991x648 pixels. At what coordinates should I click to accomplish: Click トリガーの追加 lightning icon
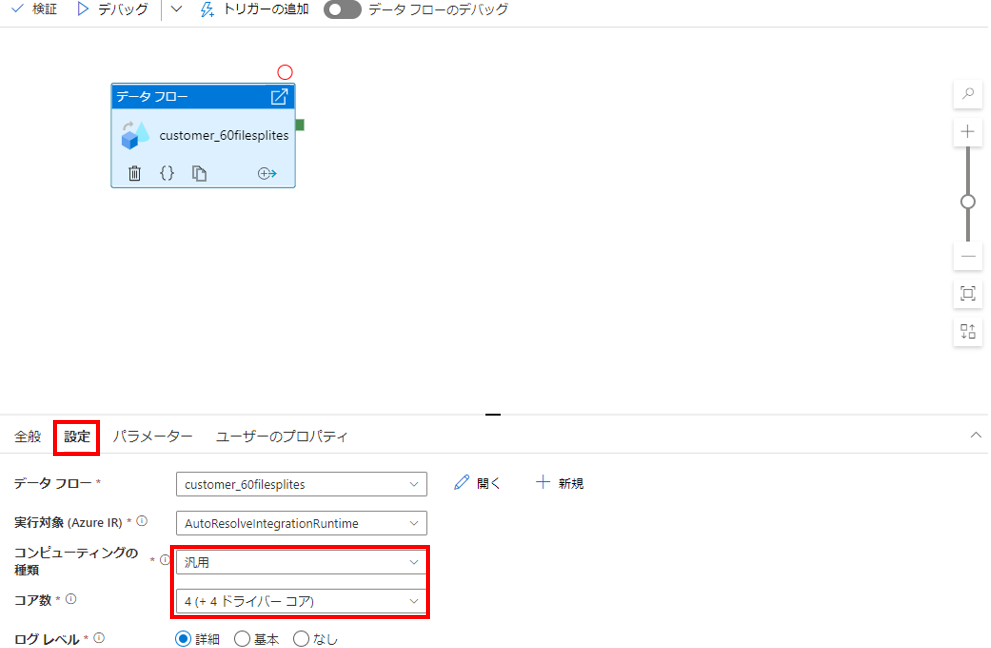[x=207, y=9]
